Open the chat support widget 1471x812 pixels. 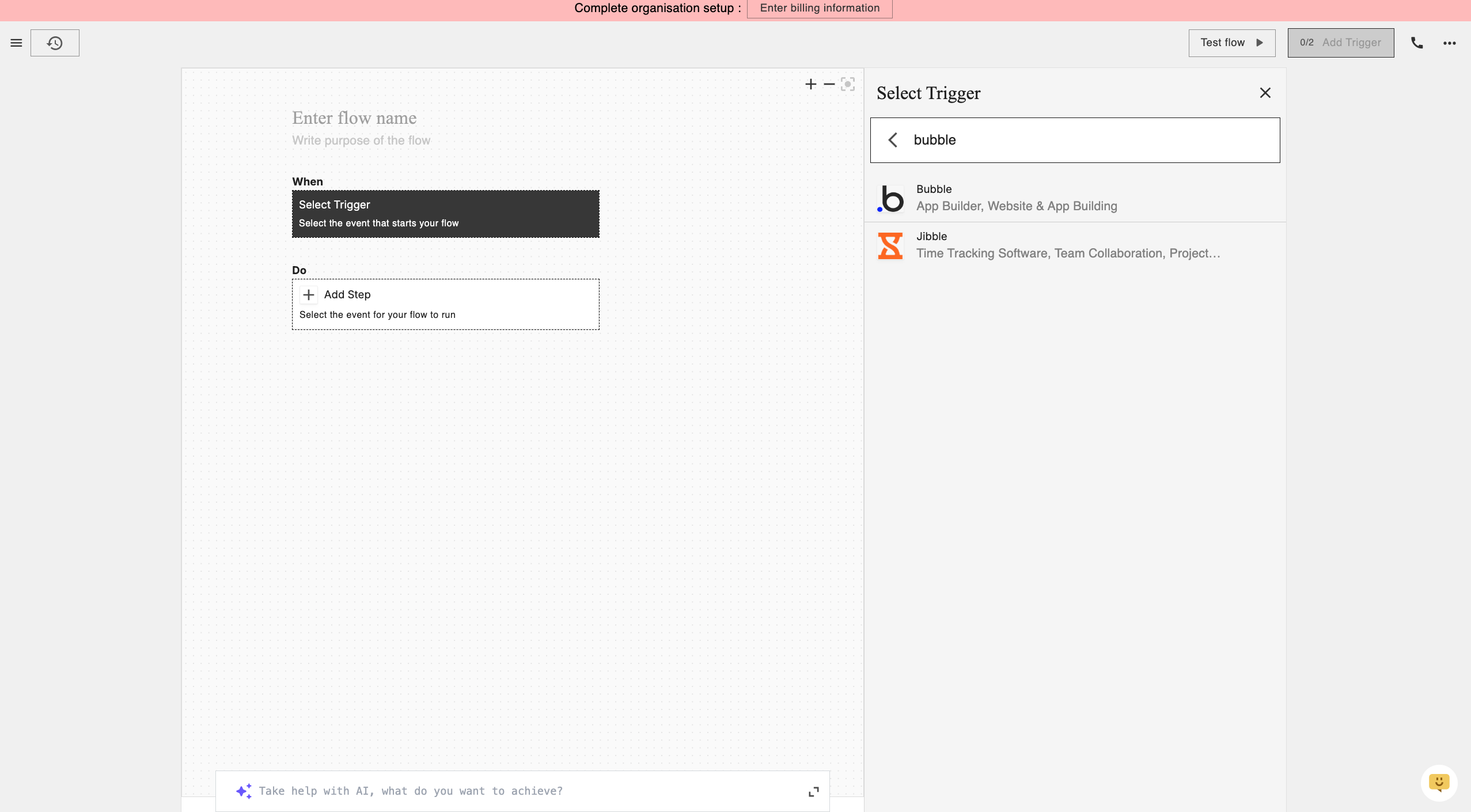click(x=1439, y=783)
